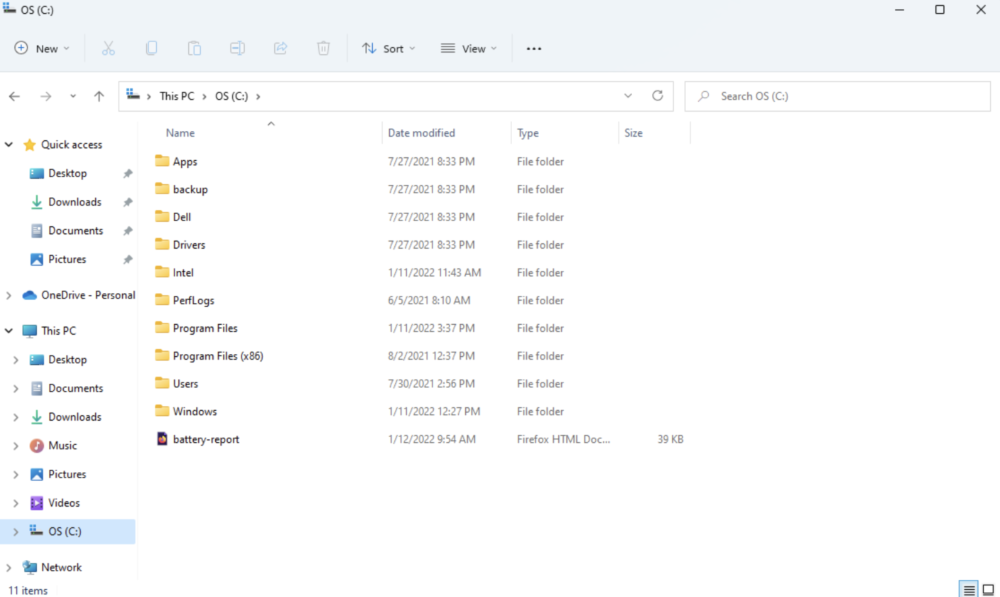Viewport: 1000px width, 597px height.
Task: Click the search magnifier icon
Action: click(703, 96)
